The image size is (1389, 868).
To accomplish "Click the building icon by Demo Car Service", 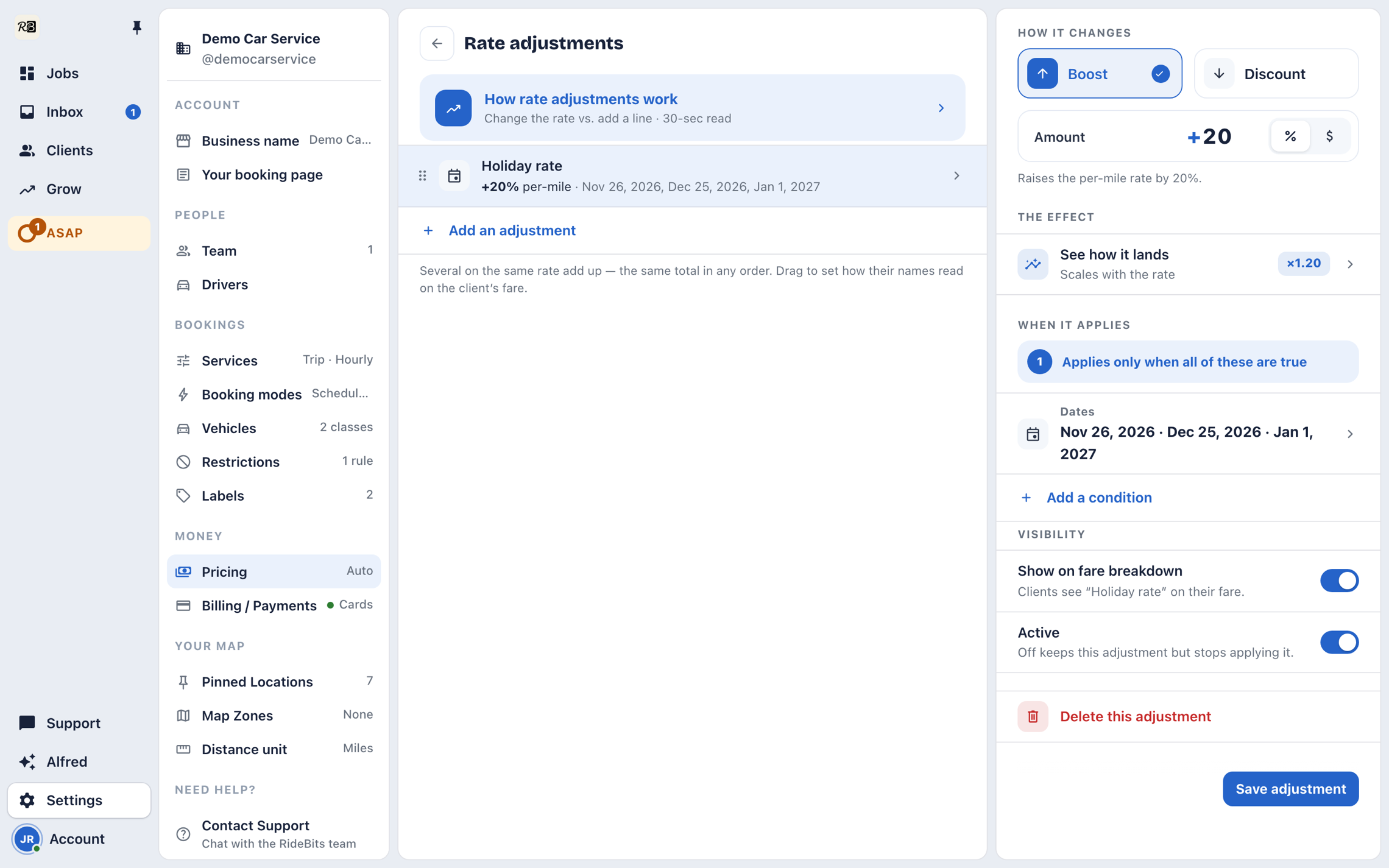I will tap(183, 49).
